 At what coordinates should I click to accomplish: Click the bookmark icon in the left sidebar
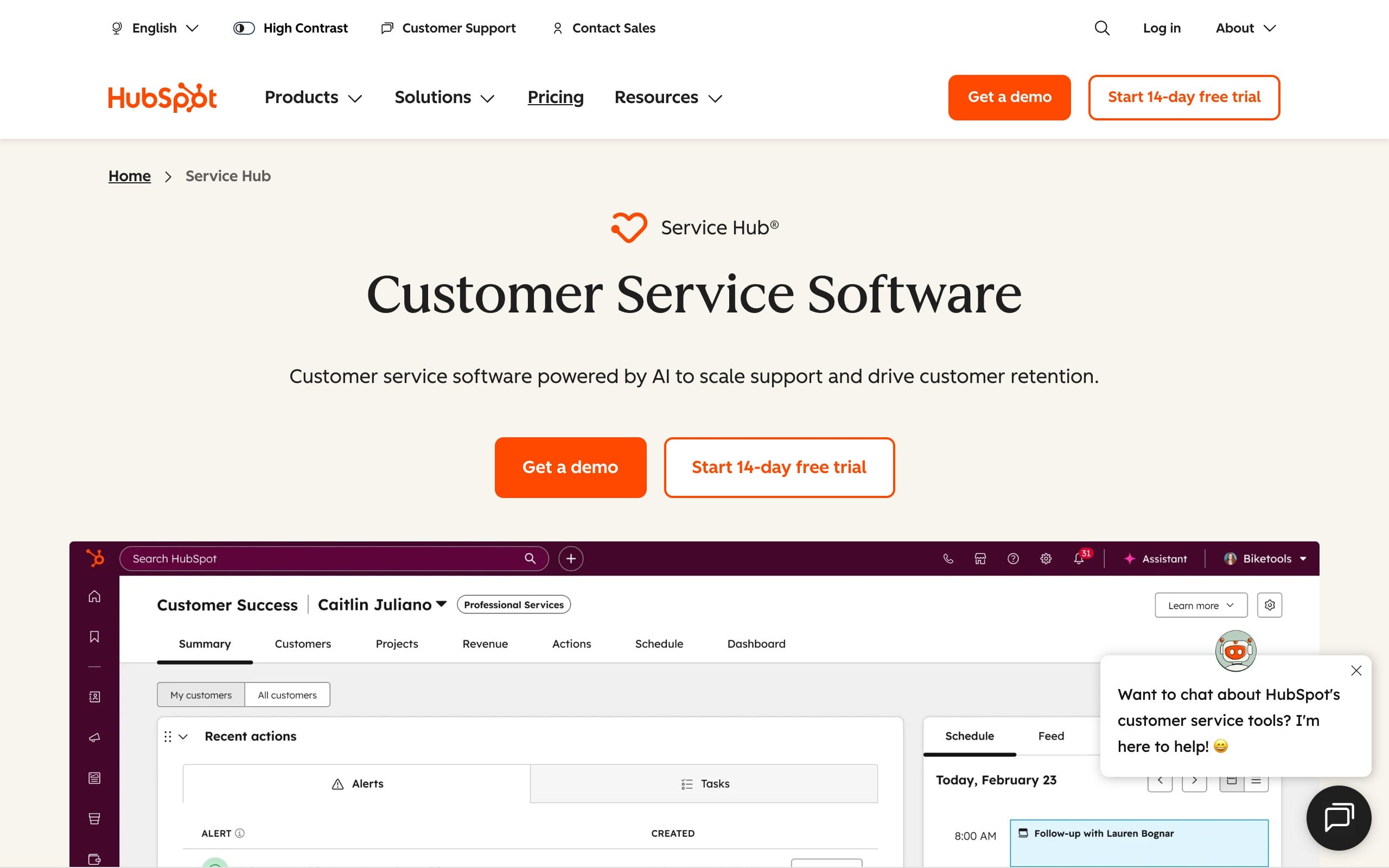point(95,637)
